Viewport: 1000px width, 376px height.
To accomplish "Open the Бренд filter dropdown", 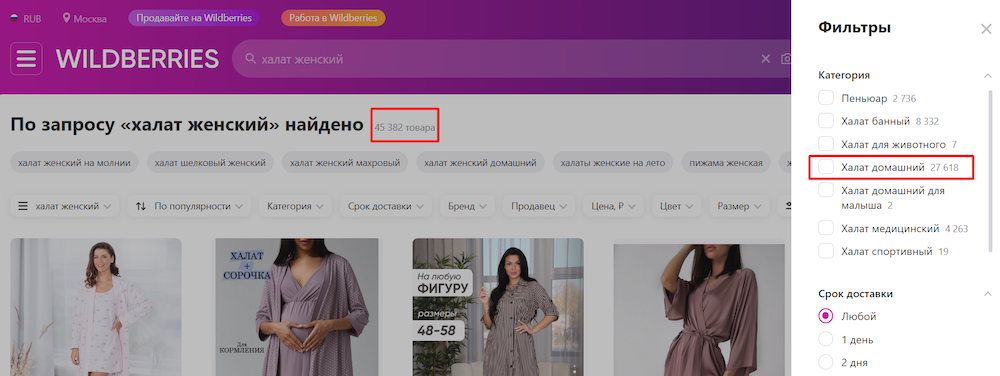I will tap(467, 206).
